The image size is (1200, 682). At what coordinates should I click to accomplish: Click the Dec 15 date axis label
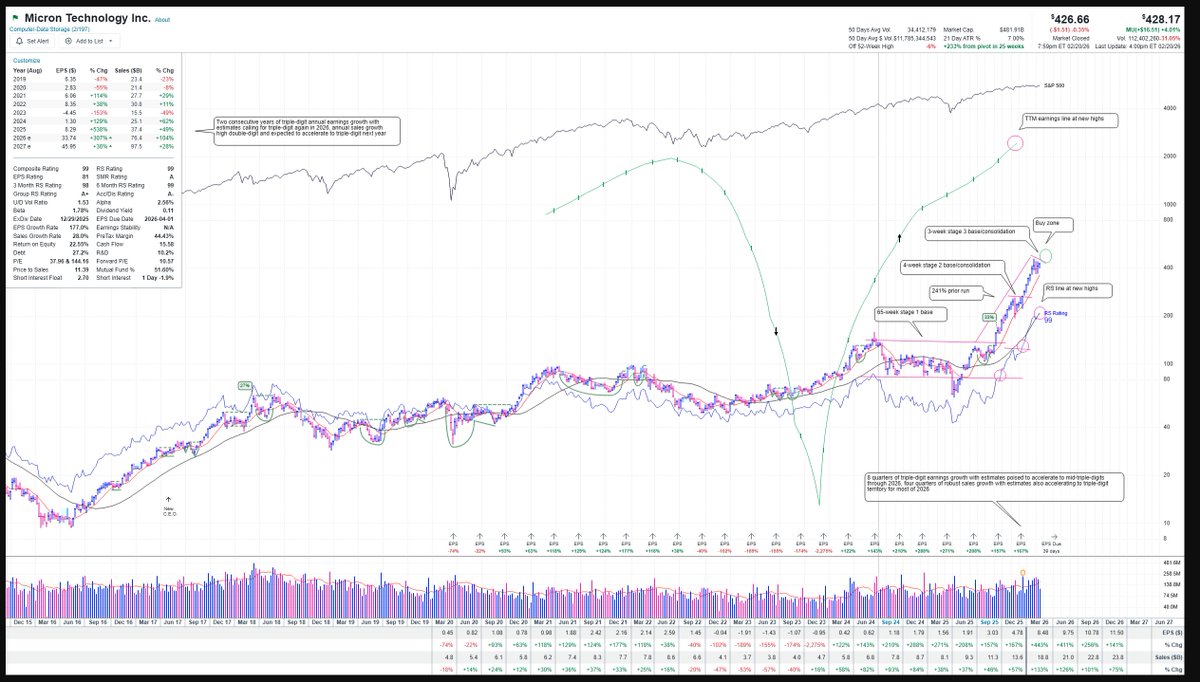(21, 621)
